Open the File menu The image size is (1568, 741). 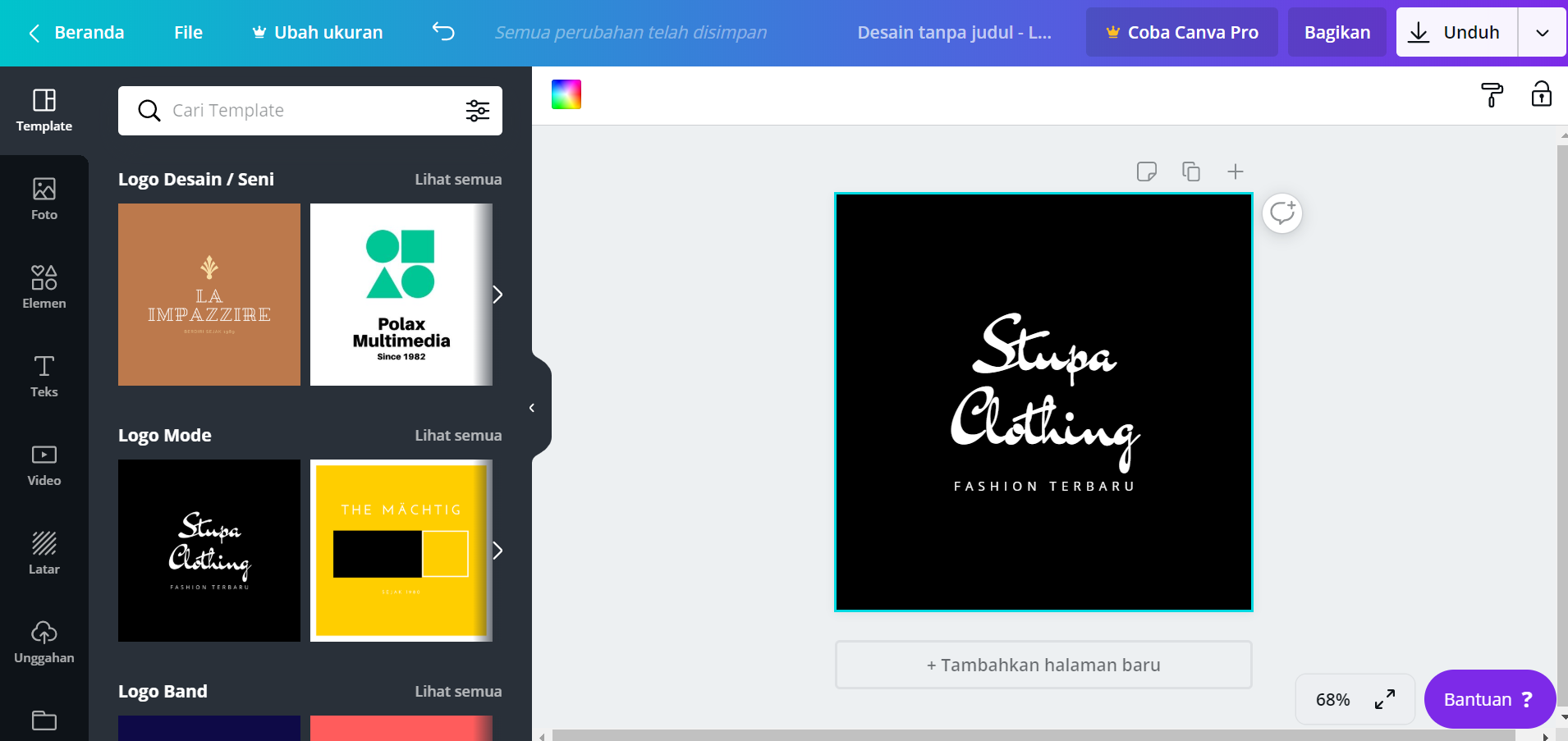pos(188,33)
